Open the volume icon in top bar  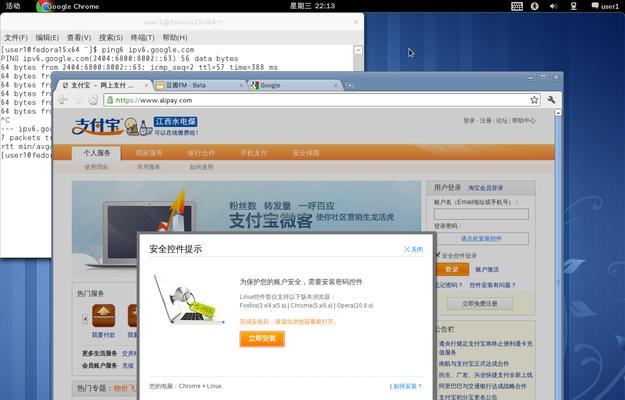[553, 6]
